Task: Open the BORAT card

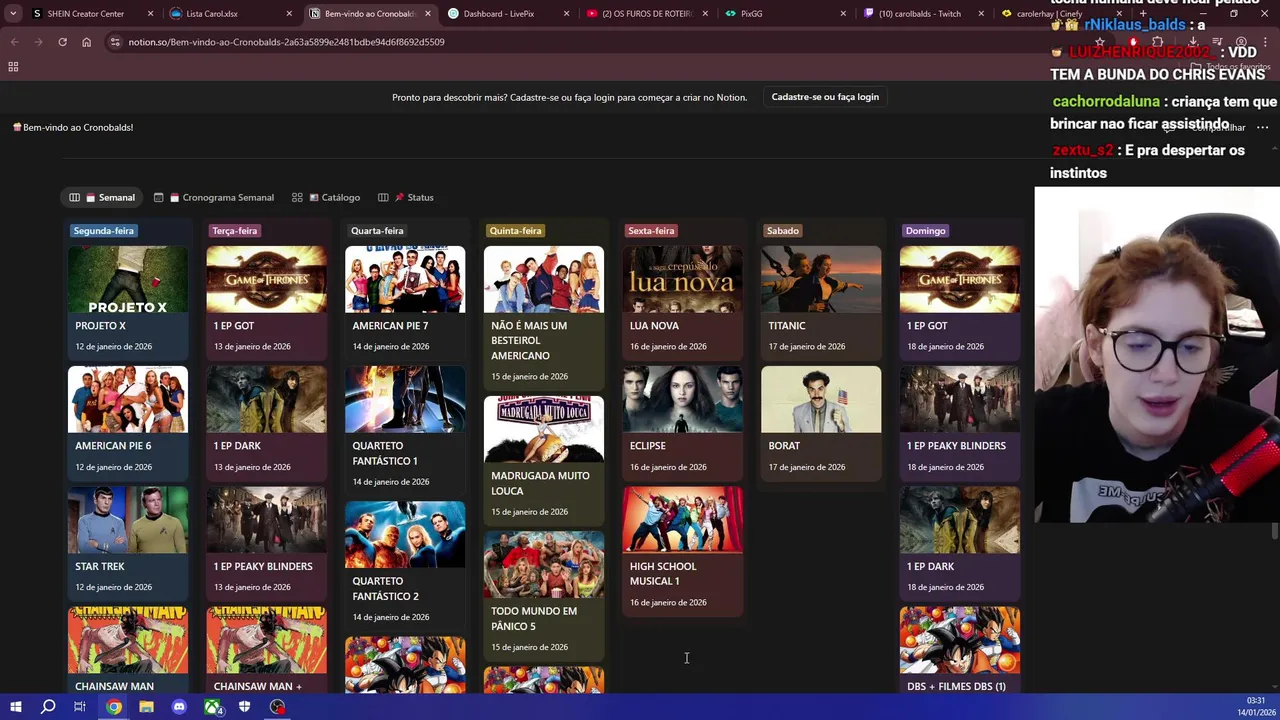Action: click(x=821, y=423)
